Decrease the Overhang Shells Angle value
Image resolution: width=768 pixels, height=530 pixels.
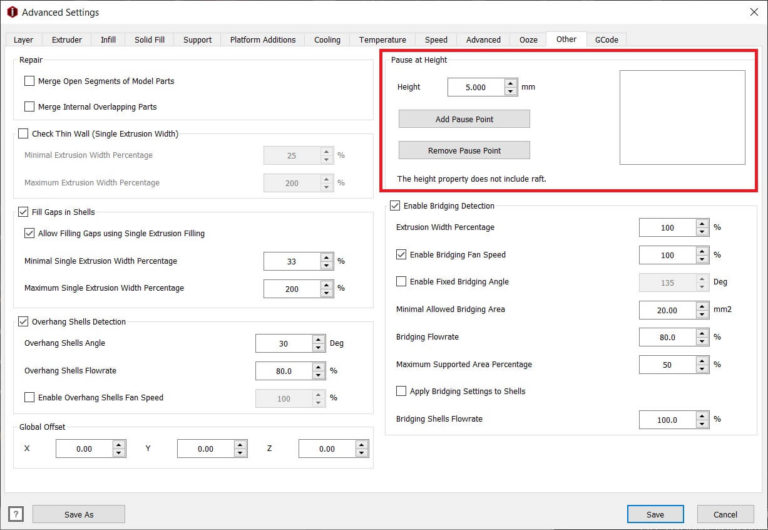click(x=319, y=348)
